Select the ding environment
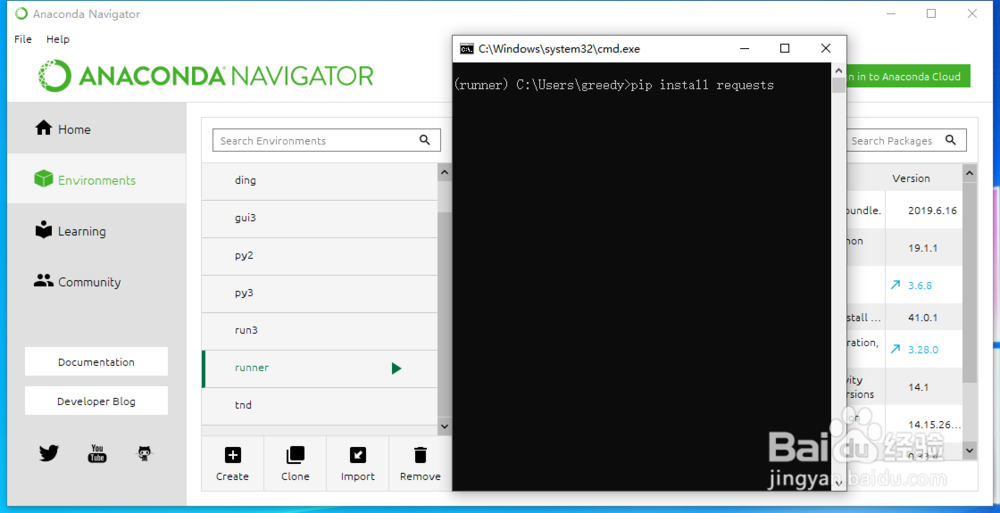The width and height of the screenshot is (1000, 513). tap(320, 181)
